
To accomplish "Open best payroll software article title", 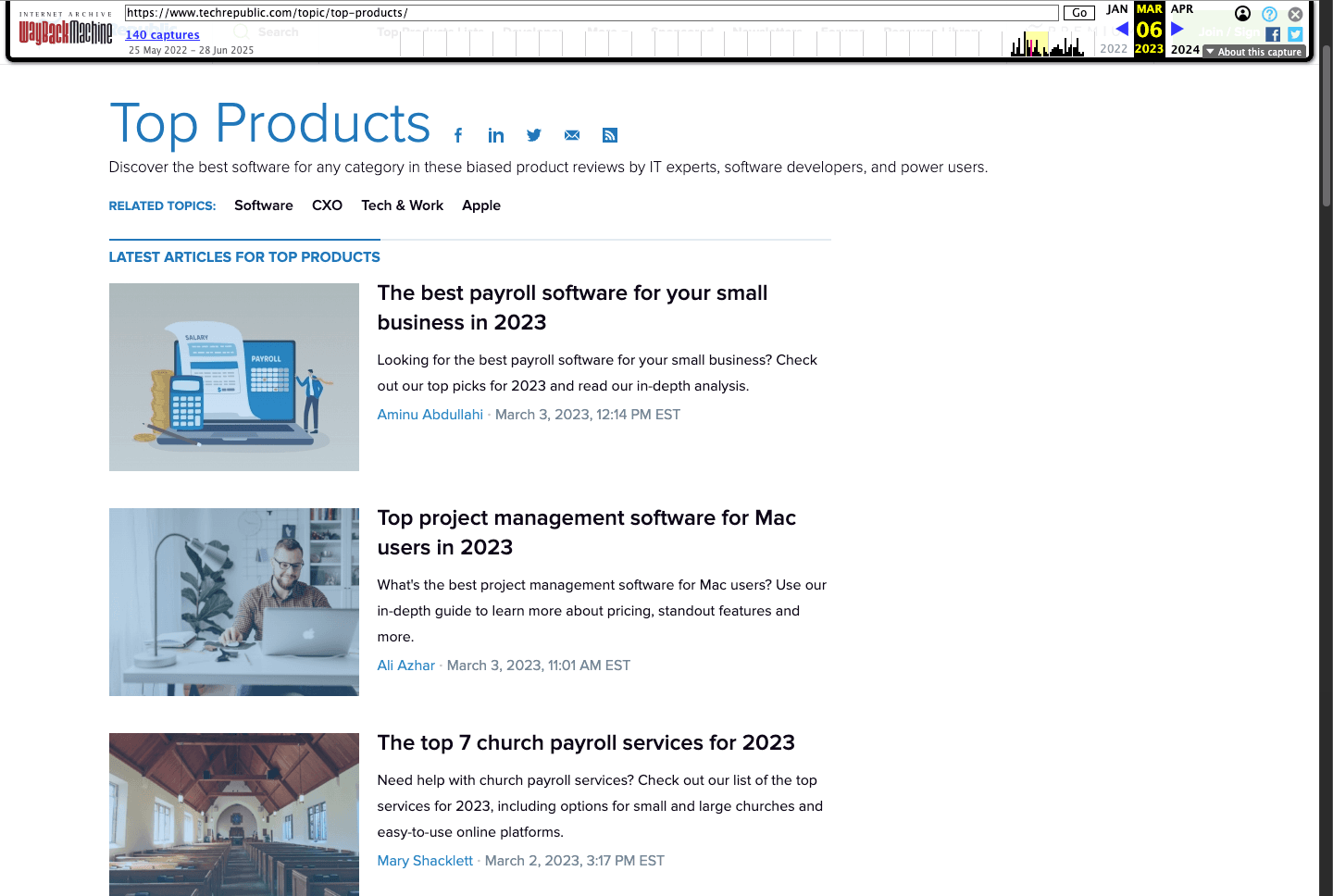I will tap(572, 307).
